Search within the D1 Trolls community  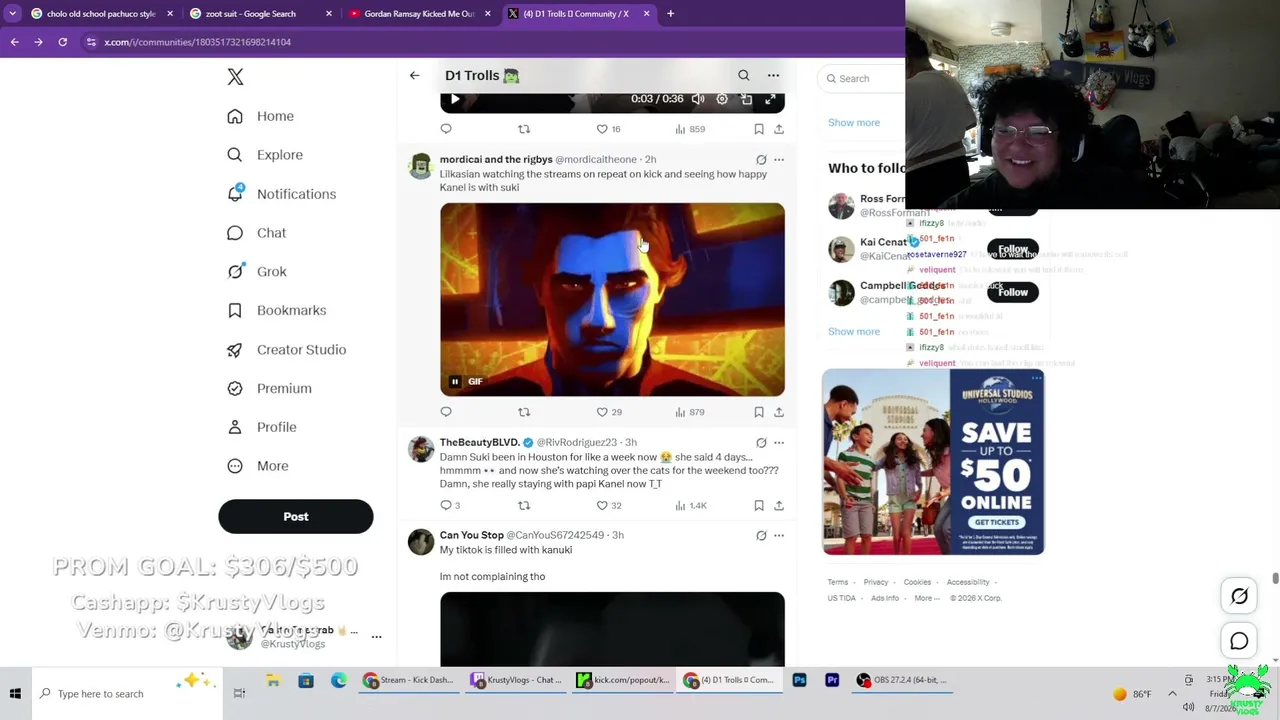point(743,75)
